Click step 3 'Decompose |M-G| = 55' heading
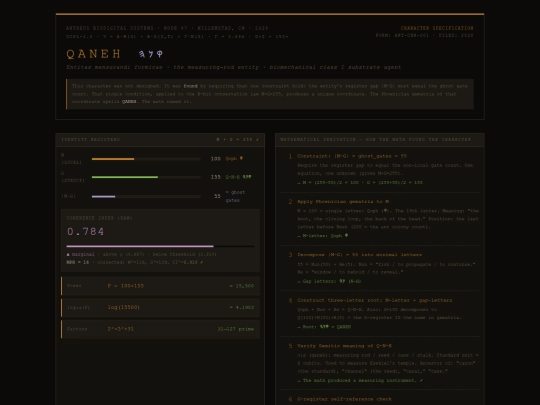Viewport: 540px width, 405px height. (360, 255)
